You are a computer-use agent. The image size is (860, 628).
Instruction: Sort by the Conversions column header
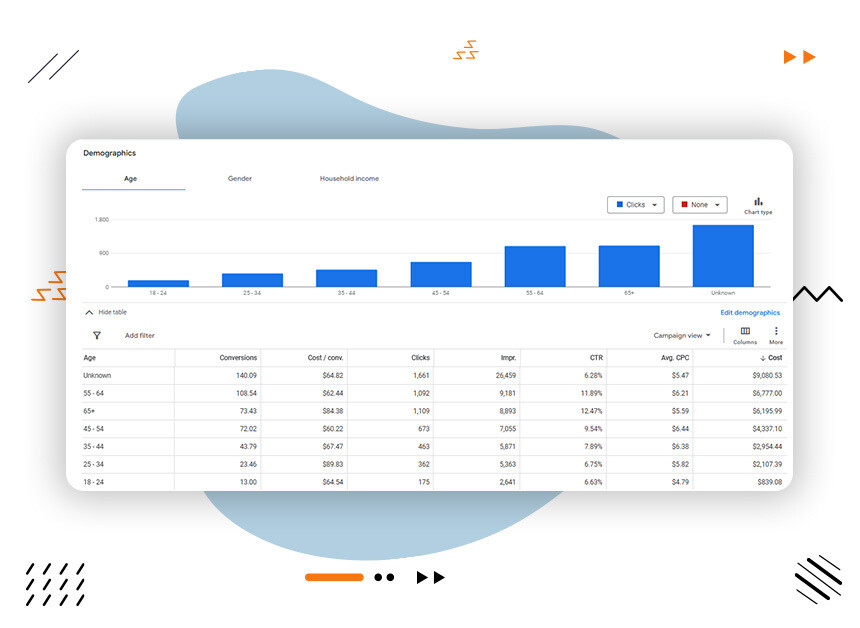[238, 357]
